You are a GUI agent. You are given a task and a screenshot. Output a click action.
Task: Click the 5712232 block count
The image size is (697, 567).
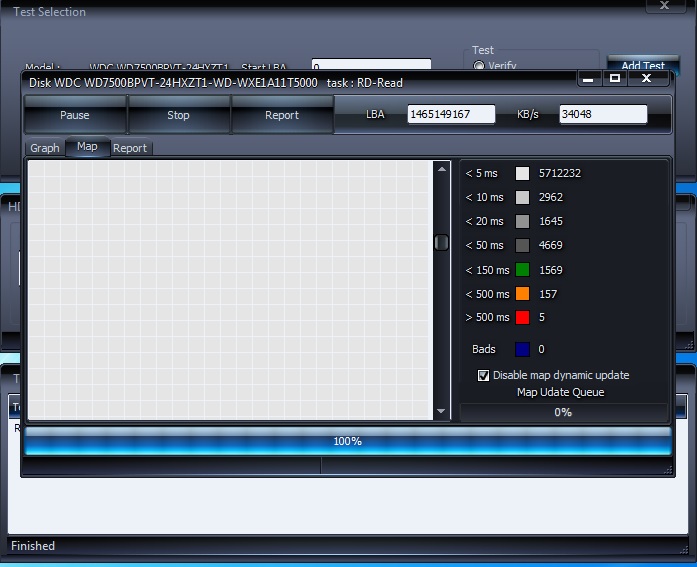click(560, 173)
